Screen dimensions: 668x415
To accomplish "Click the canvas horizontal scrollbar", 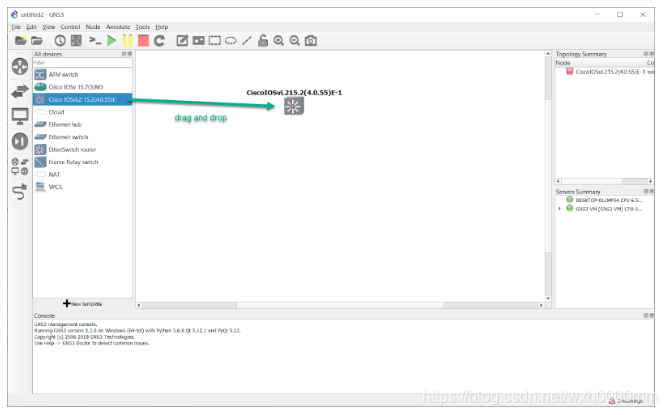I will pos(340,305).
